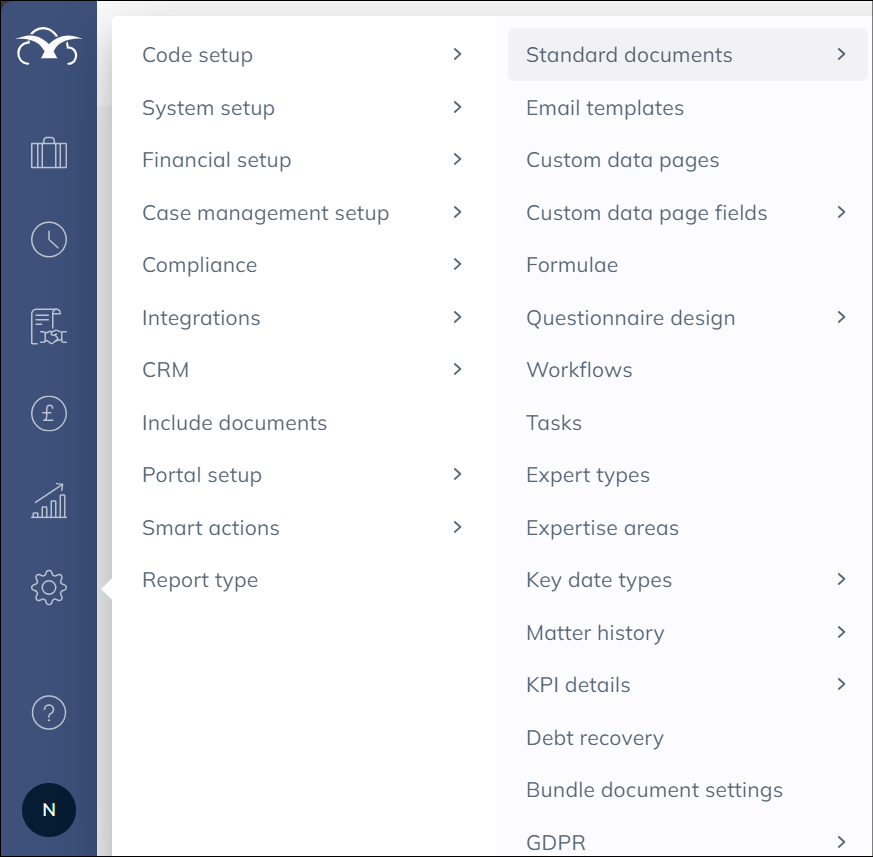This screenshot has height=857, width=873.
Task: Click the bird logo icon in sidebar
Action: point(49,46)
